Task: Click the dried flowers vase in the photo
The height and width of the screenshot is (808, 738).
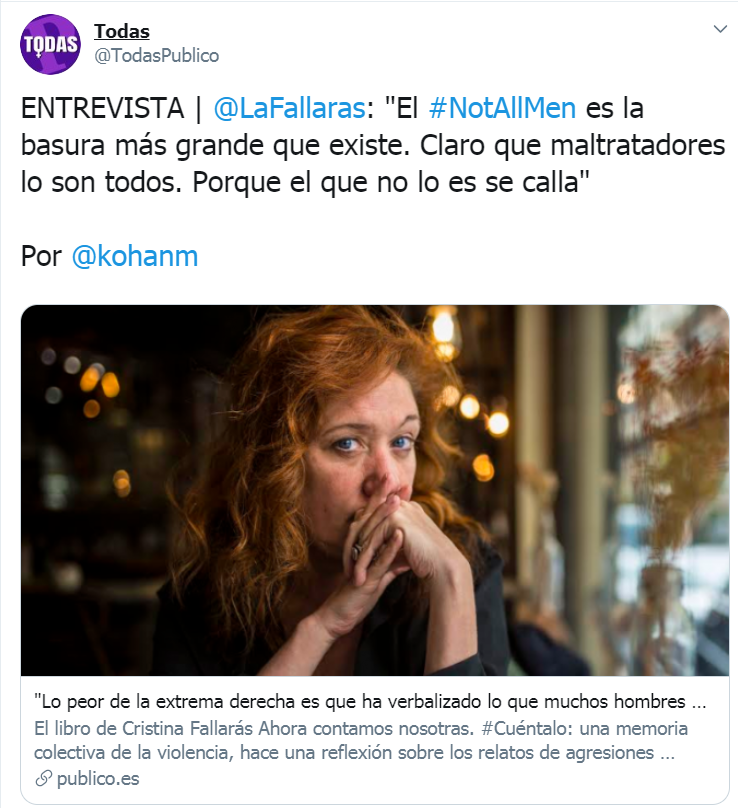Action: (x=670, y=515)
